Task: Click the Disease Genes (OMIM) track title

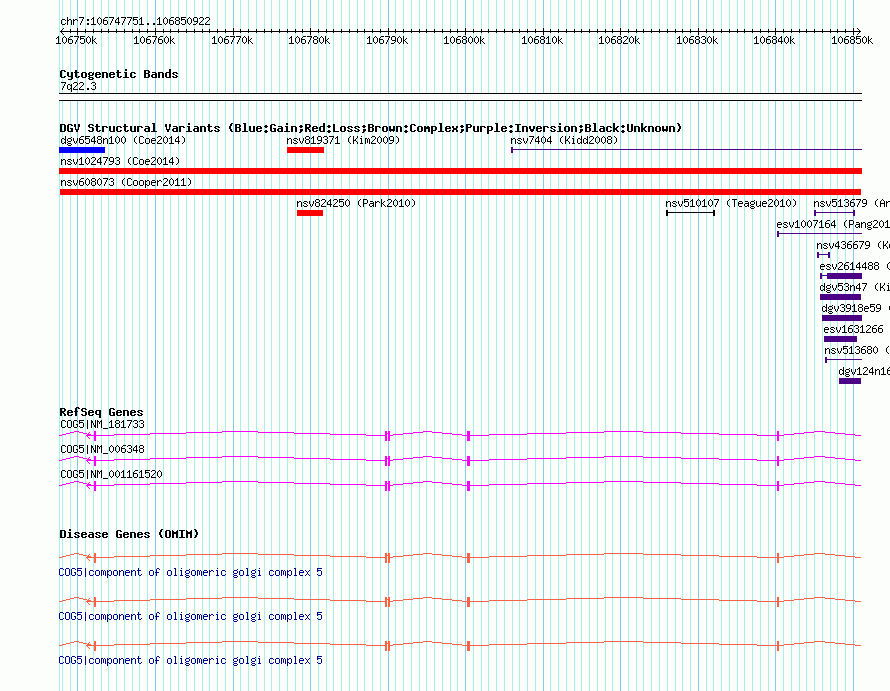Action: [129, 534]
